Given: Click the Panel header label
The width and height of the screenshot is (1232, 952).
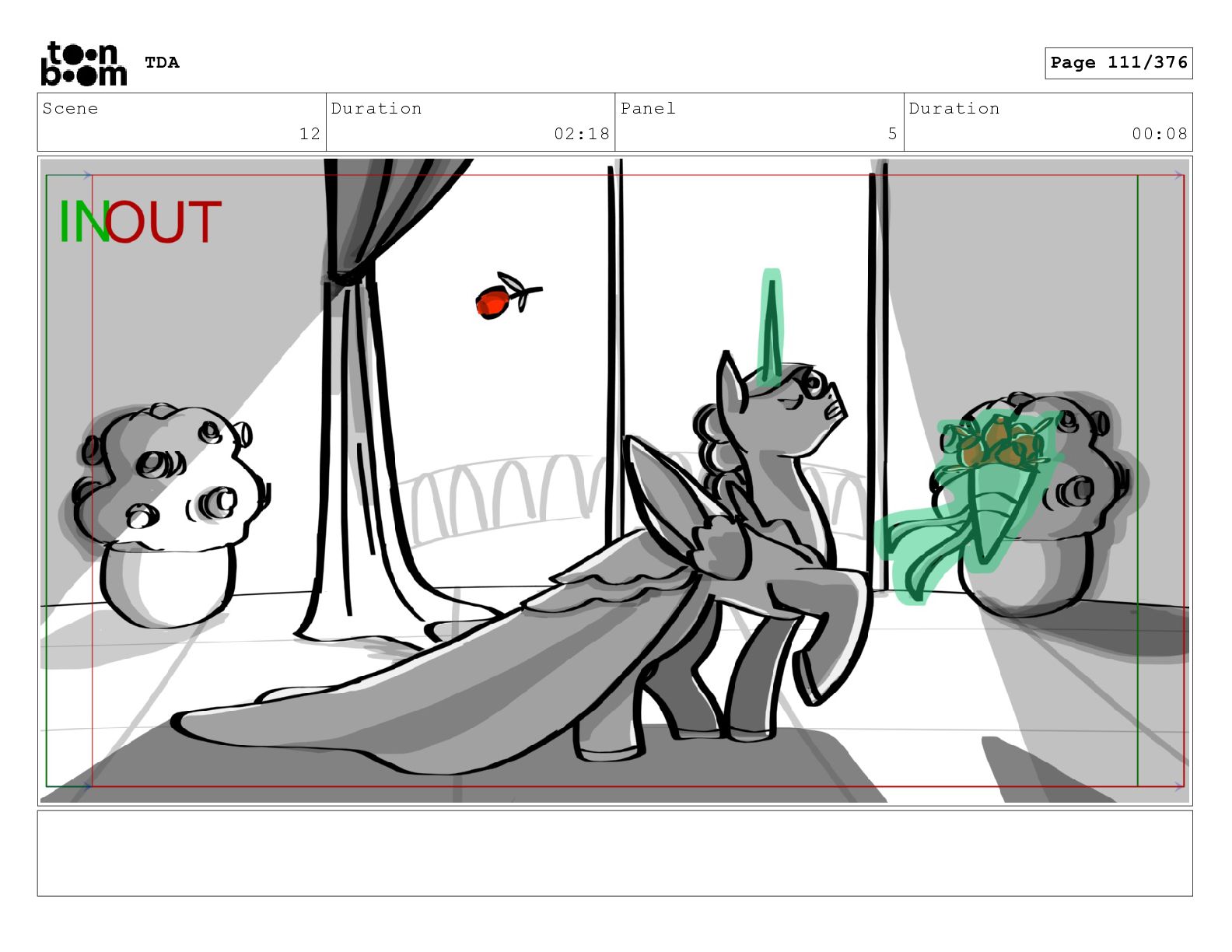Looking at the screenshot, I should [x=648, y=108].
